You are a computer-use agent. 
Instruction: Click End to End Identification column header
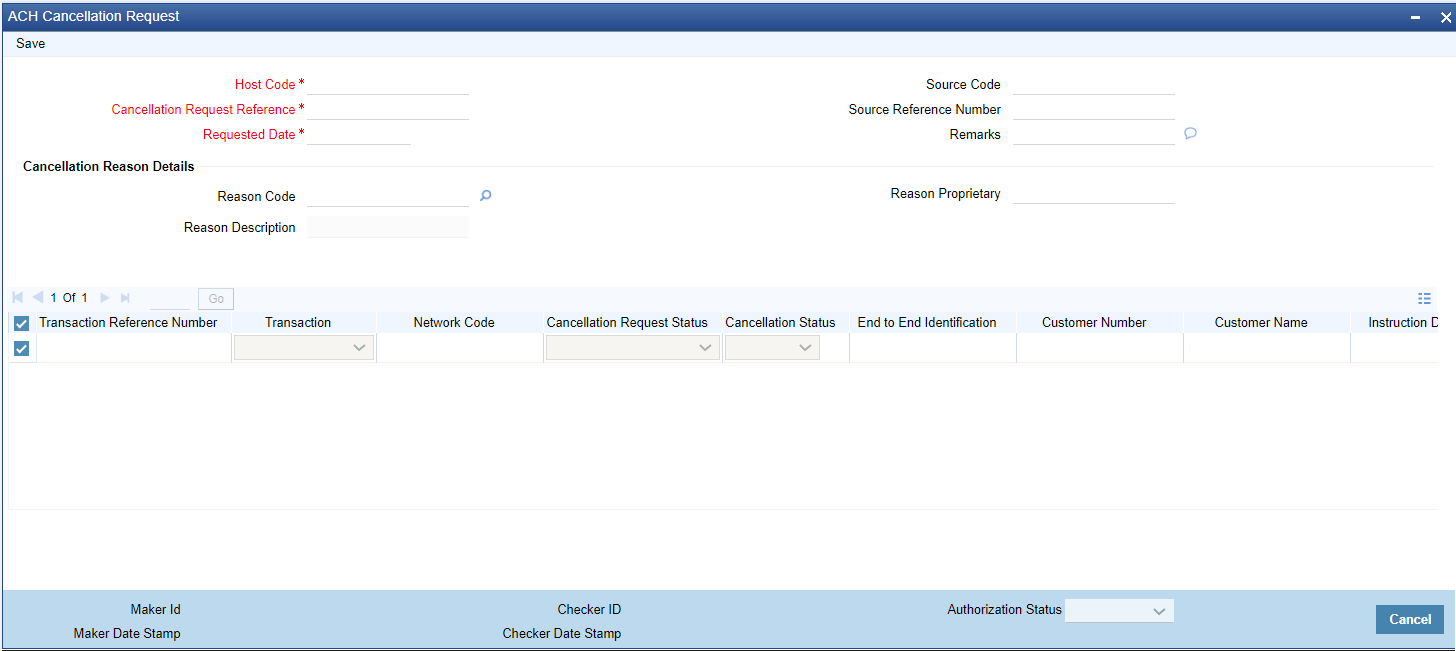[927, 322]
